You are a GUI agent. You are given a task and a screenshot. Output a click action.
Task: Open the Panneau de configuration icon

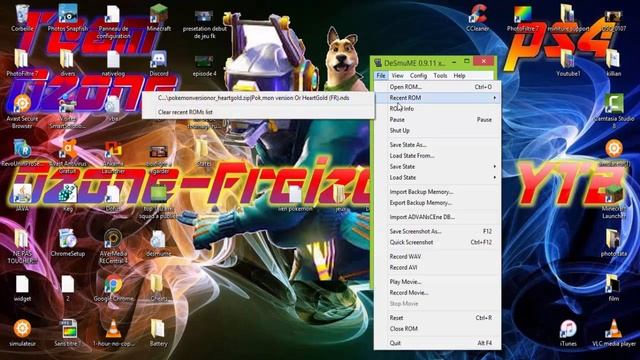(113, 21)
